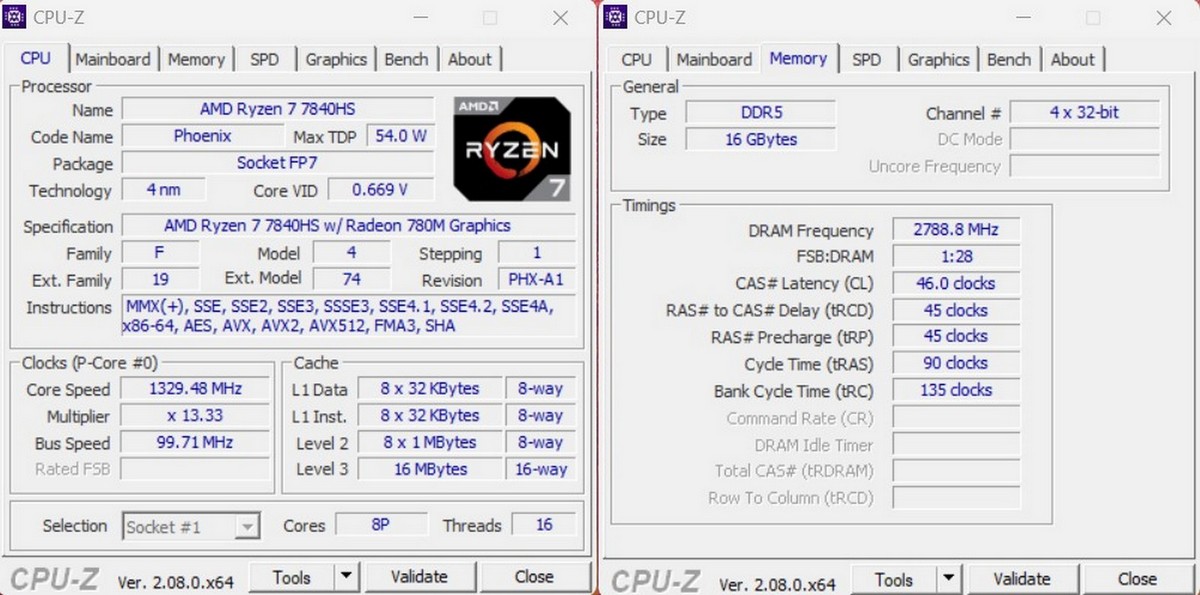Click the Revision value PHX-A1

536,280
